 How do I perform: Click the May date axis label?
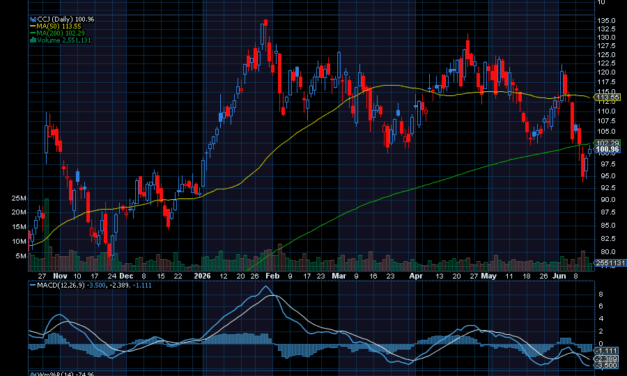pyautogui.click(x=489, y=276)
